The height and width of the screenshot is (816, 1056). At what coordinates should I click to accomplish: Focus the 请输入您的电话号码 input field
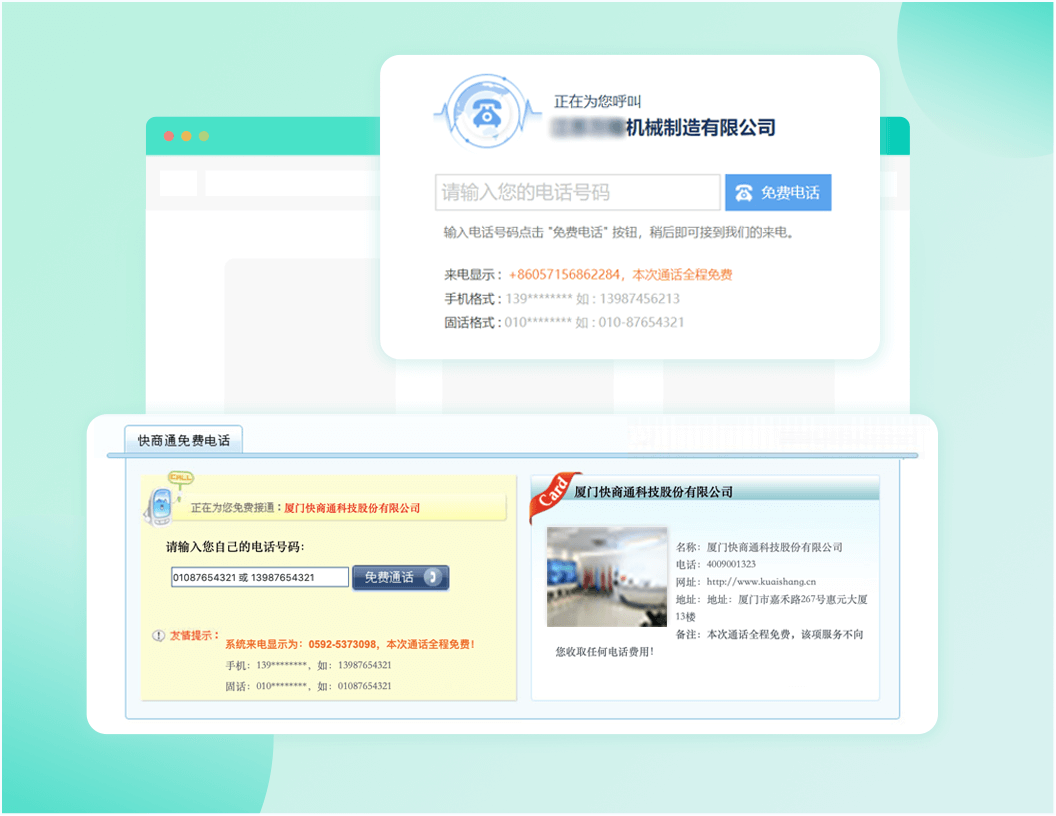[x=577, y=192]
